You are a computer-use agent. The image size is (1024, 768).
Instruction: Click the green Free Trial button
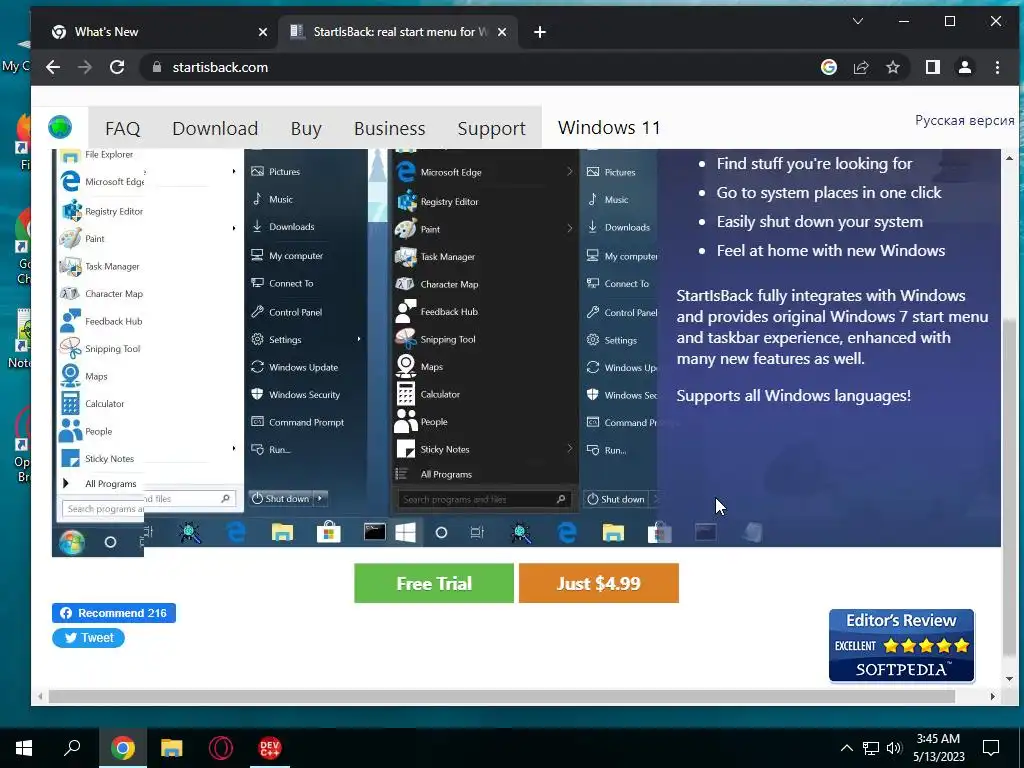tap(434, 583)
